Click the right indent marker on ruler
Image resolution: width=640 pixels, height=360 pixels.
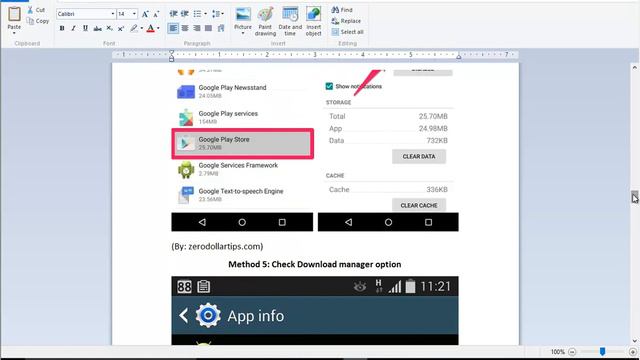(458, 57)
